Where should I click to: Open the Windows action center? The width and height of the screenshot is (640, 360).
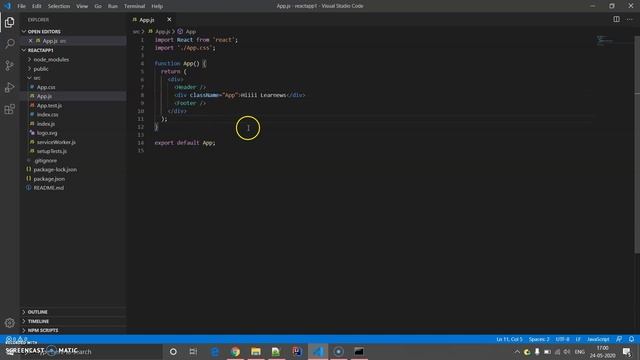pyautogui.click(x=627, y=351)
